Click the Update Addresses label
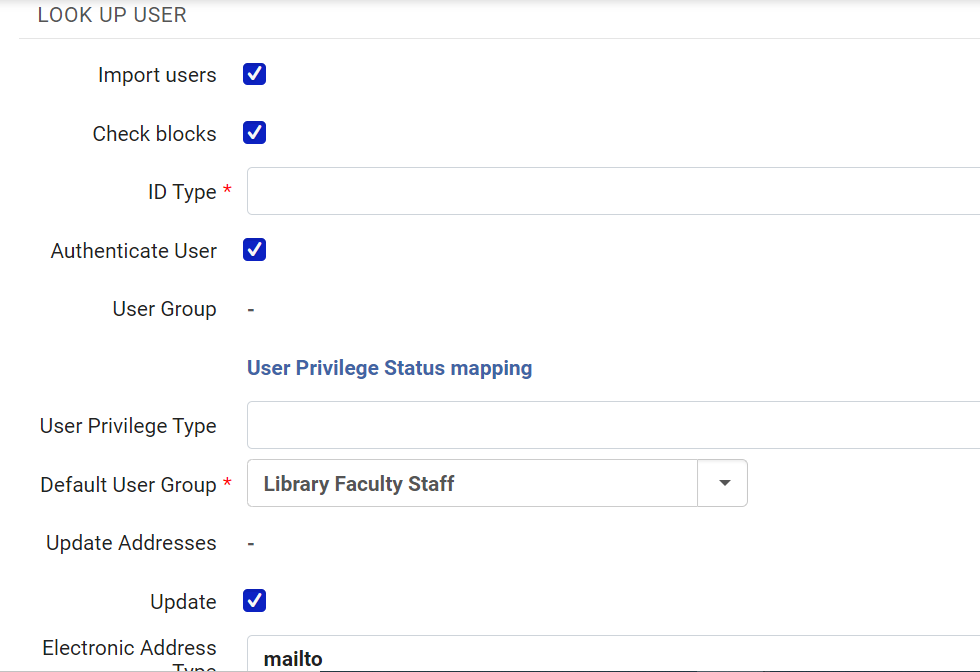The image size is (980, 672). 131,543
